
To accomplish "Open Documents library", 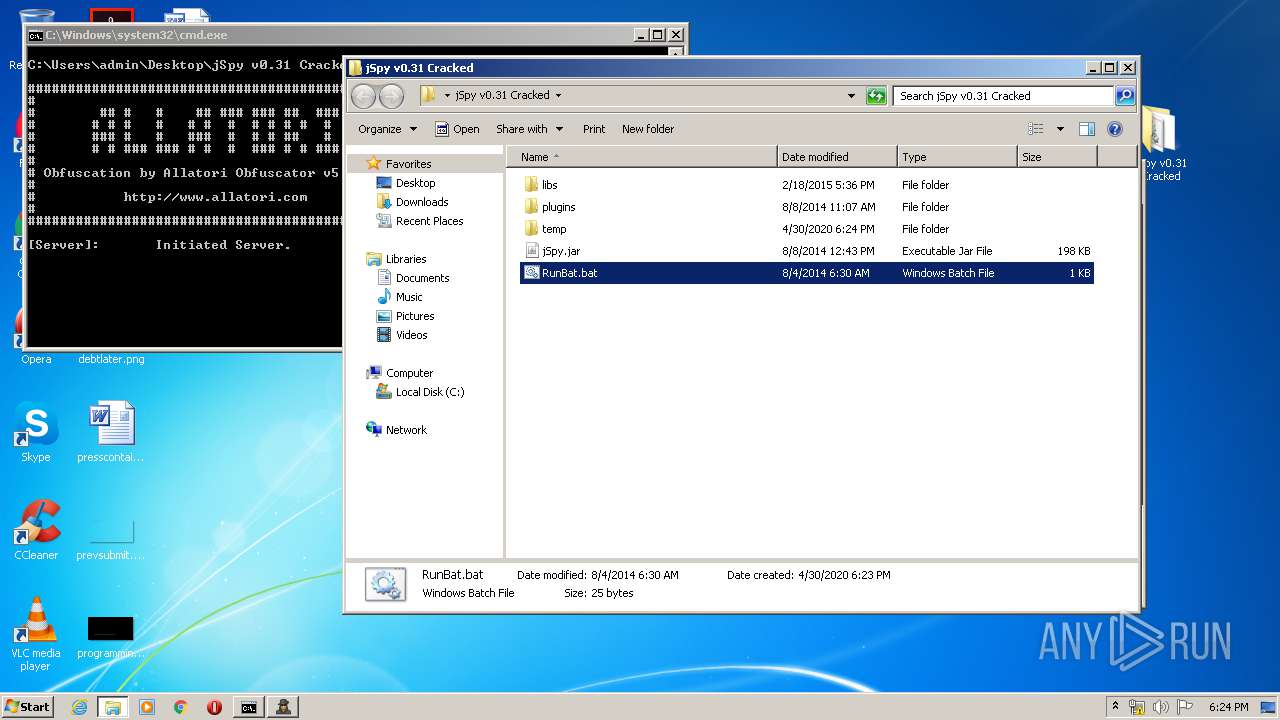I will 422,278.
